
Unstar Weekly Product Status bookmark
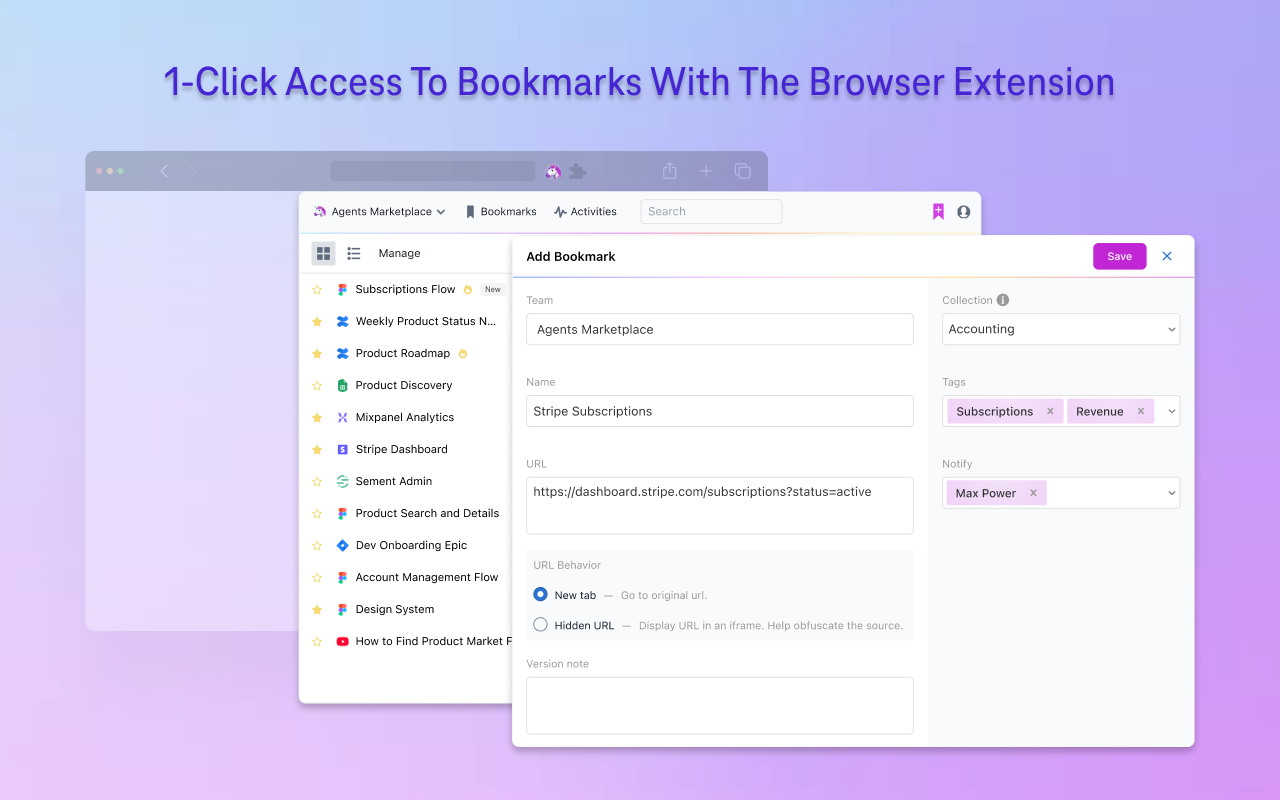point(317,321)
